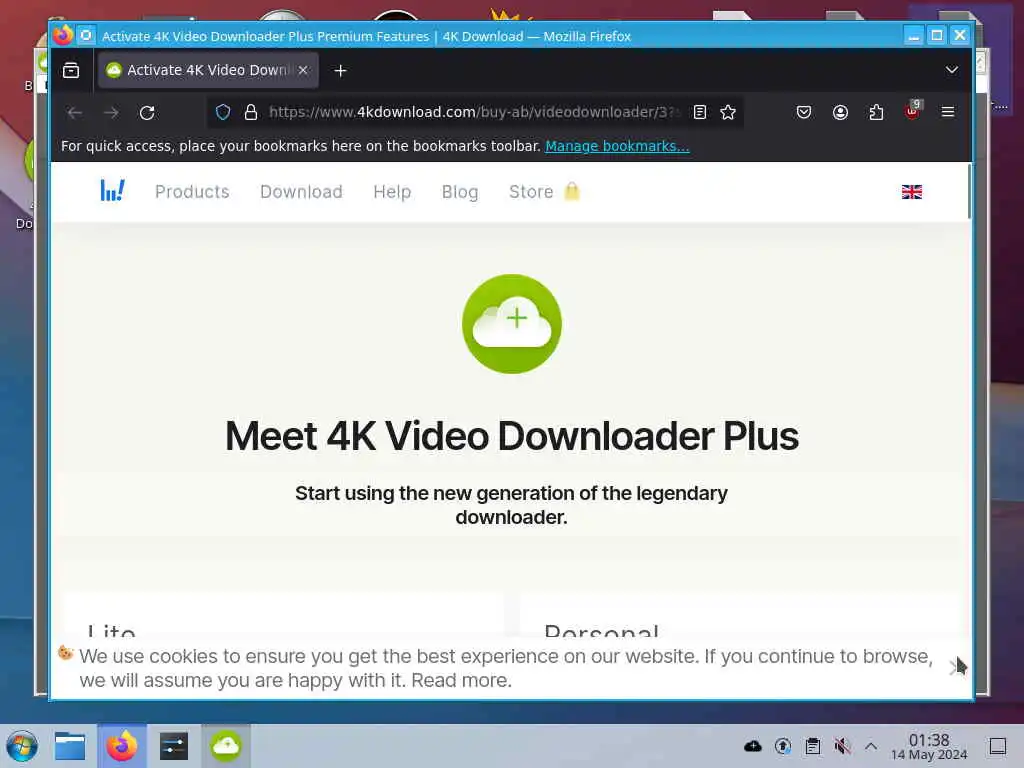Open Firefox hamburger application menu

point(948,112)
